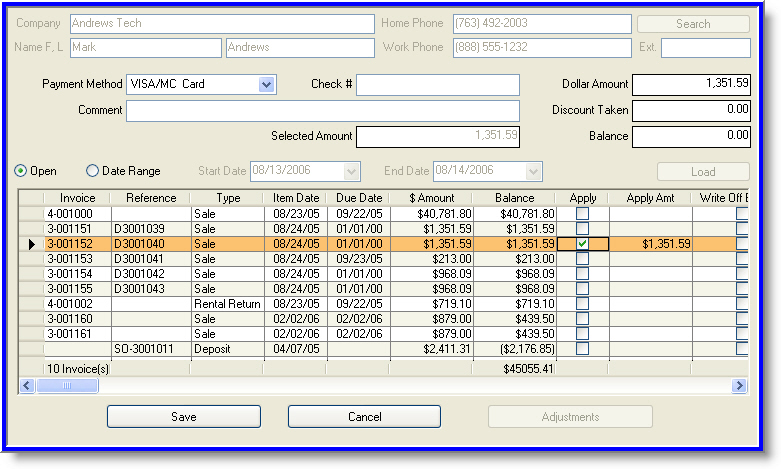The image size is (781, 469).
Task: Check Apply for Rental Return 4-001002
Action: point(582,303)
